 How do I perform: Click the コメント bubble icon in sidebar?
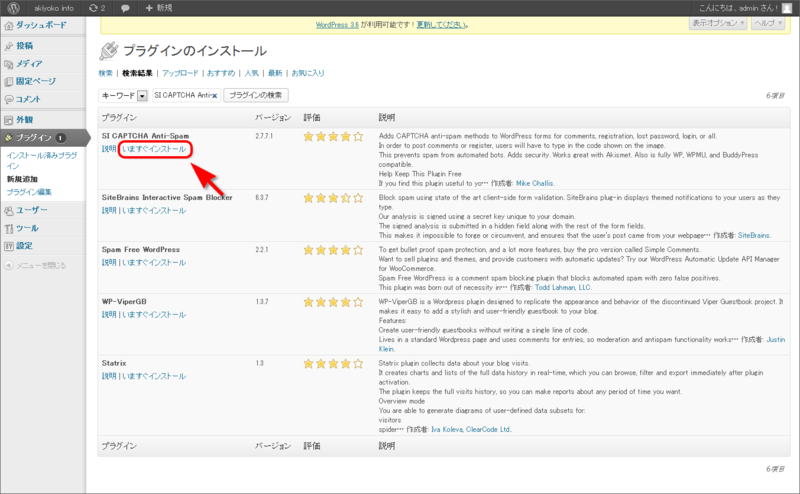pyautogui.click(x=9, y=100)
